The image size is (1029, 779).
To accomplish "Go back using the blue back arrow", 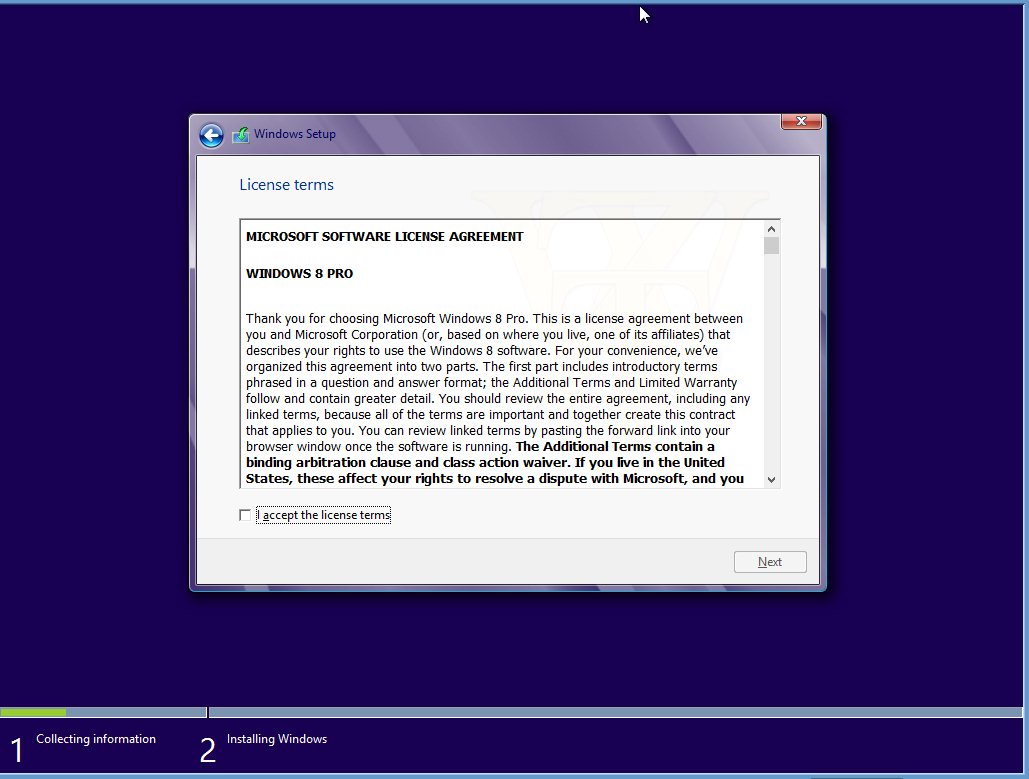I will 211,136.
